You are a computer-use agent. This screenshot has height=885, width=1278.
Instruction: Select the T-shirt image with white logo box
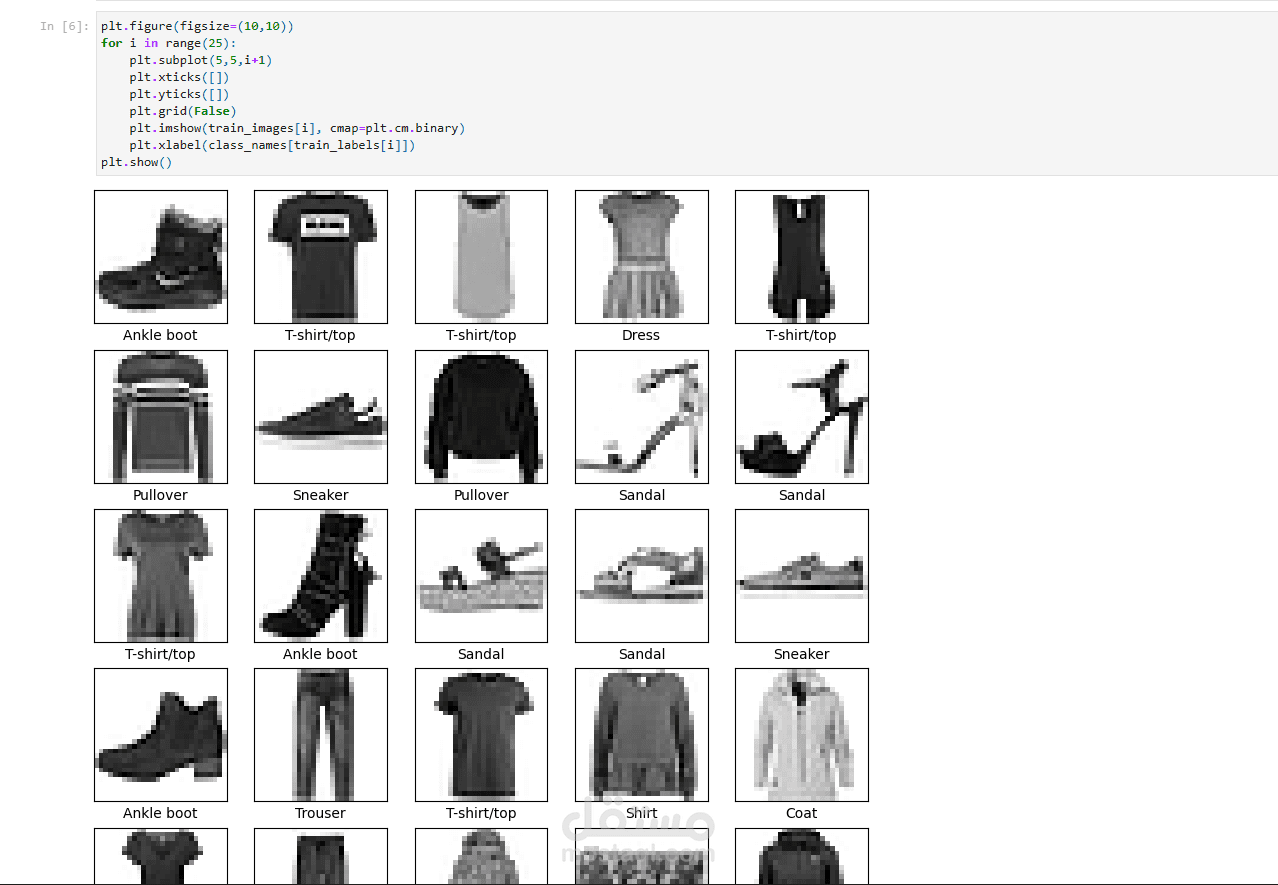pyautogui.click(x=321, y=257)
